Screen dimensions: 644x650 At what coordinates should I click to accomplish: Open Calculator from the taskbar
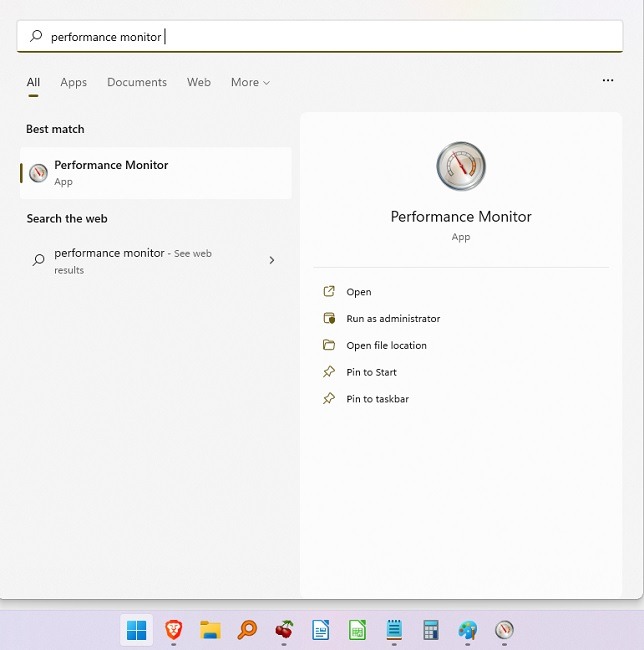[431, 630]
